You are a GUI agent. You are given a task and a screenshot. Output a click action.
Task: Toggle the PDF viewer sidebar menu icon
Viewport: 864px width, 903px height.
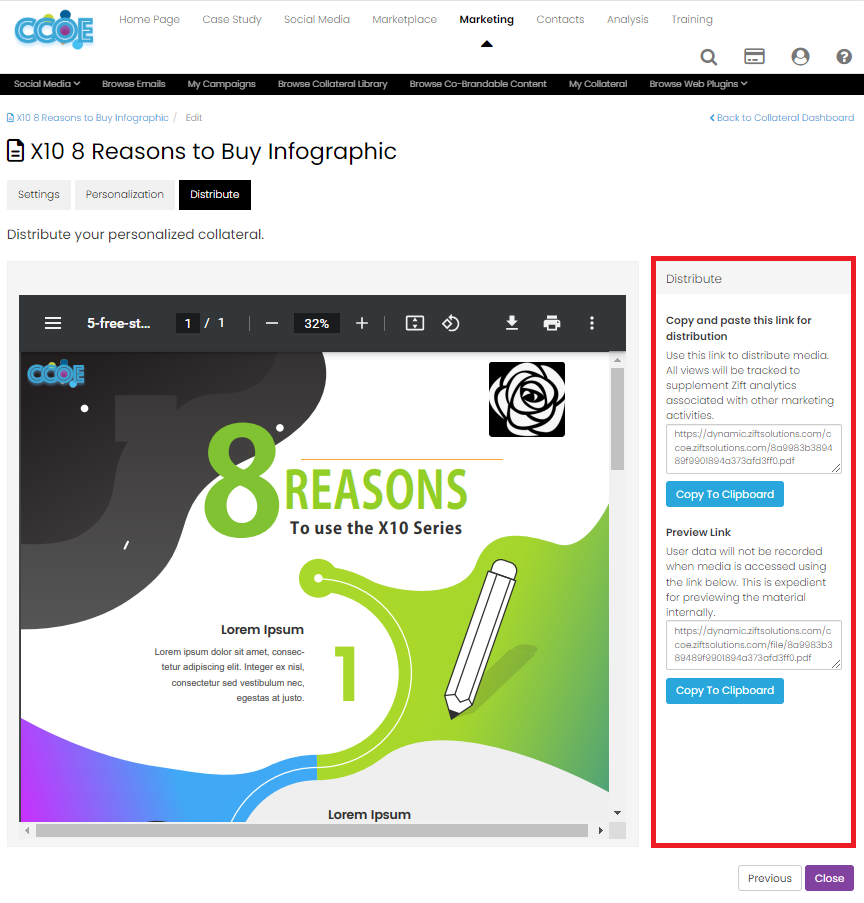pyautogui.click(x=53, y=323)
